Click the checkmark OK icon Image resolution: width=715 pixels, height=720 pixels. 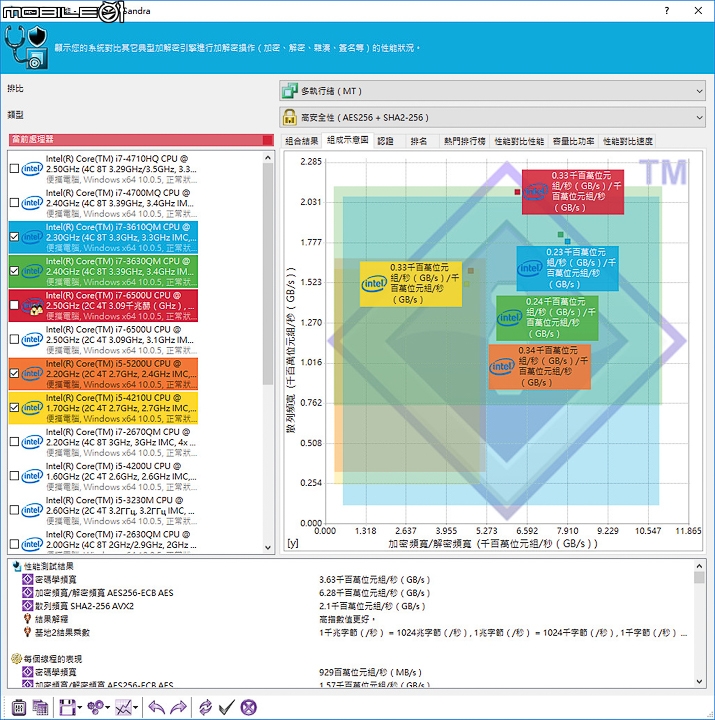click(x=227, y=707)
